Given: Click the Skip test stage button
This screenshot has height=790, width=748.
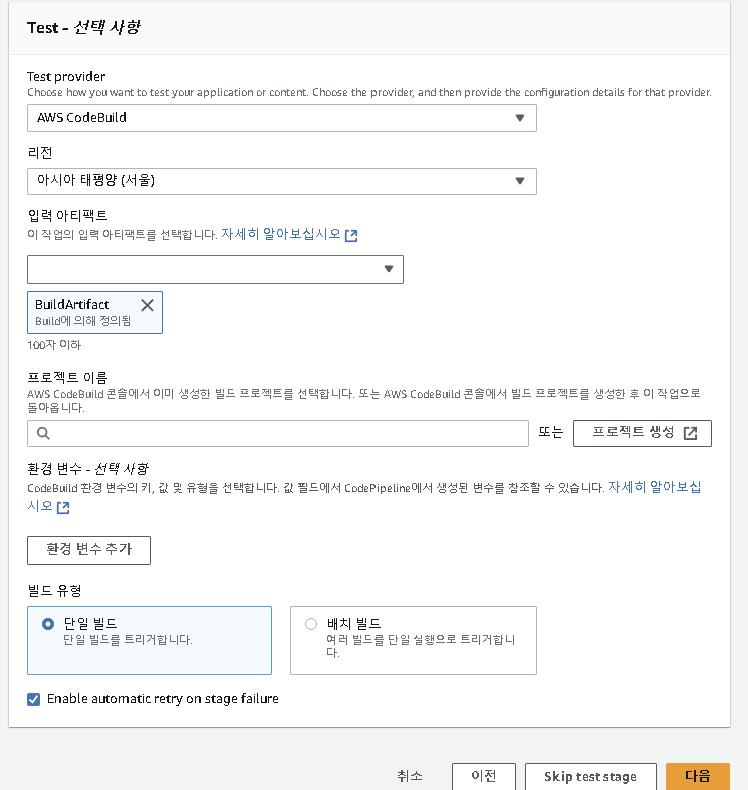Looking at the screenshot, I should click(x=590, y=776).
